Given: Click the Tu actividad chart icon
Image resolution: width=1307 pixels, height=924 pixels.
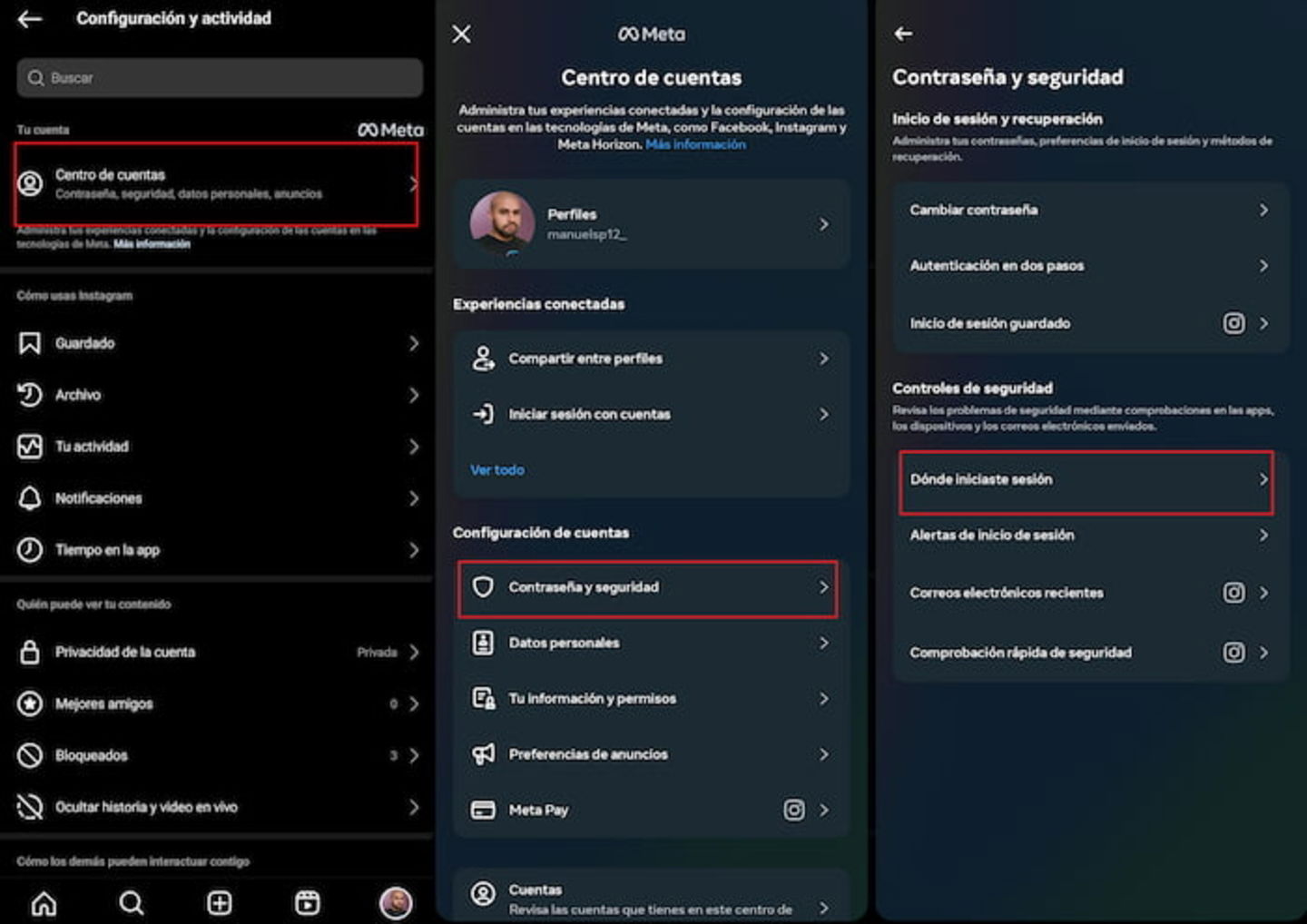Looking at the screenshot, I should click(30, 447).
